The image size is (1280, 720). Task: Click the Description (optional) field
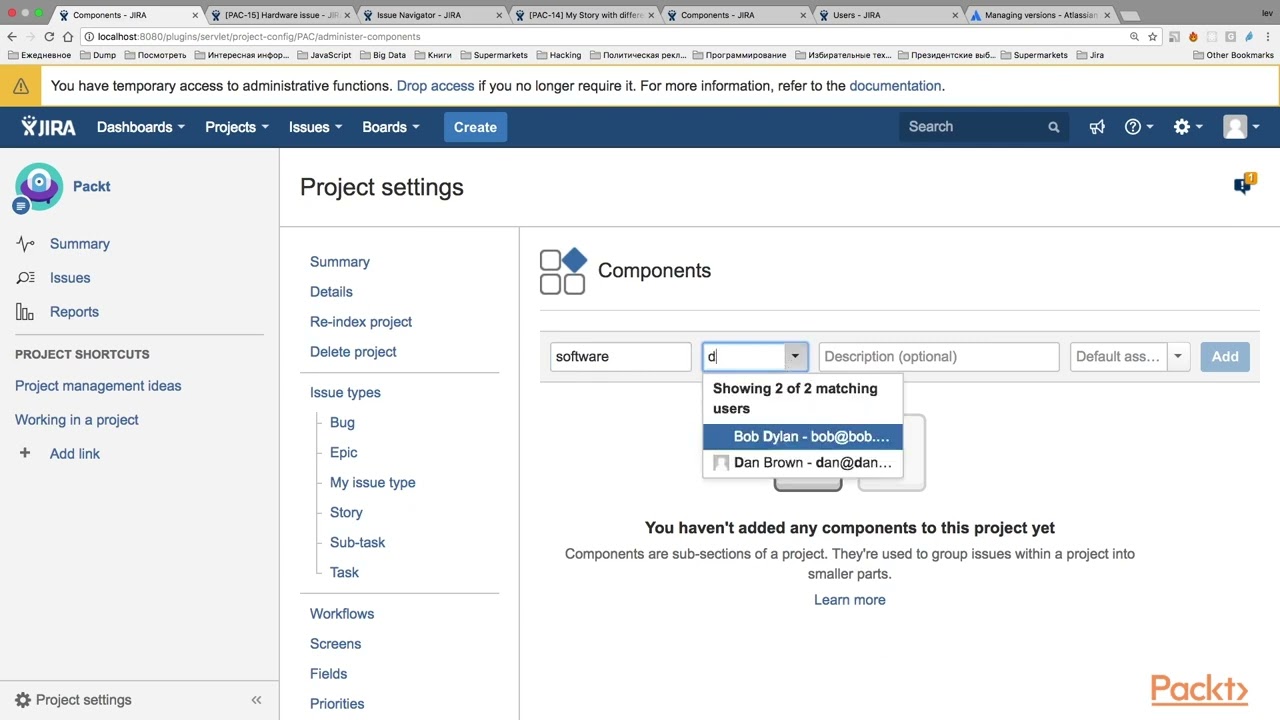click(939, 357)
